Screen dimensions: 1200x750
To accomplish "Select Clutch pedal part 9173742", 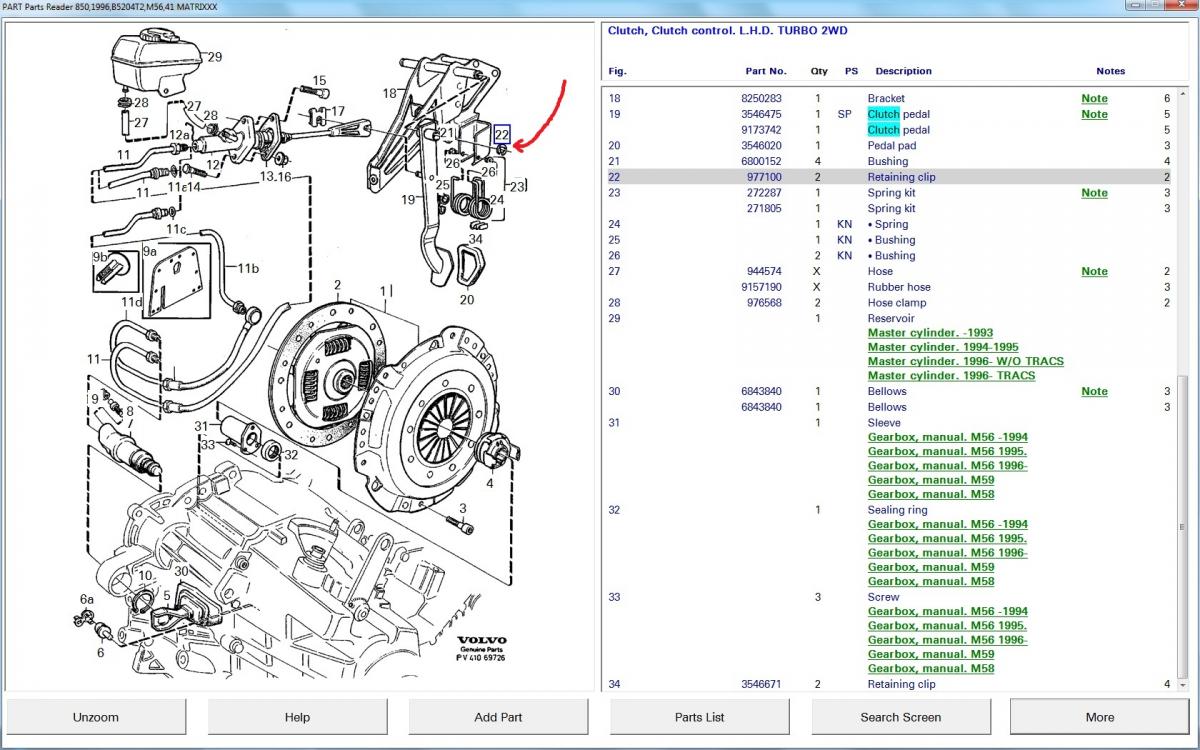I will point(761,130).
